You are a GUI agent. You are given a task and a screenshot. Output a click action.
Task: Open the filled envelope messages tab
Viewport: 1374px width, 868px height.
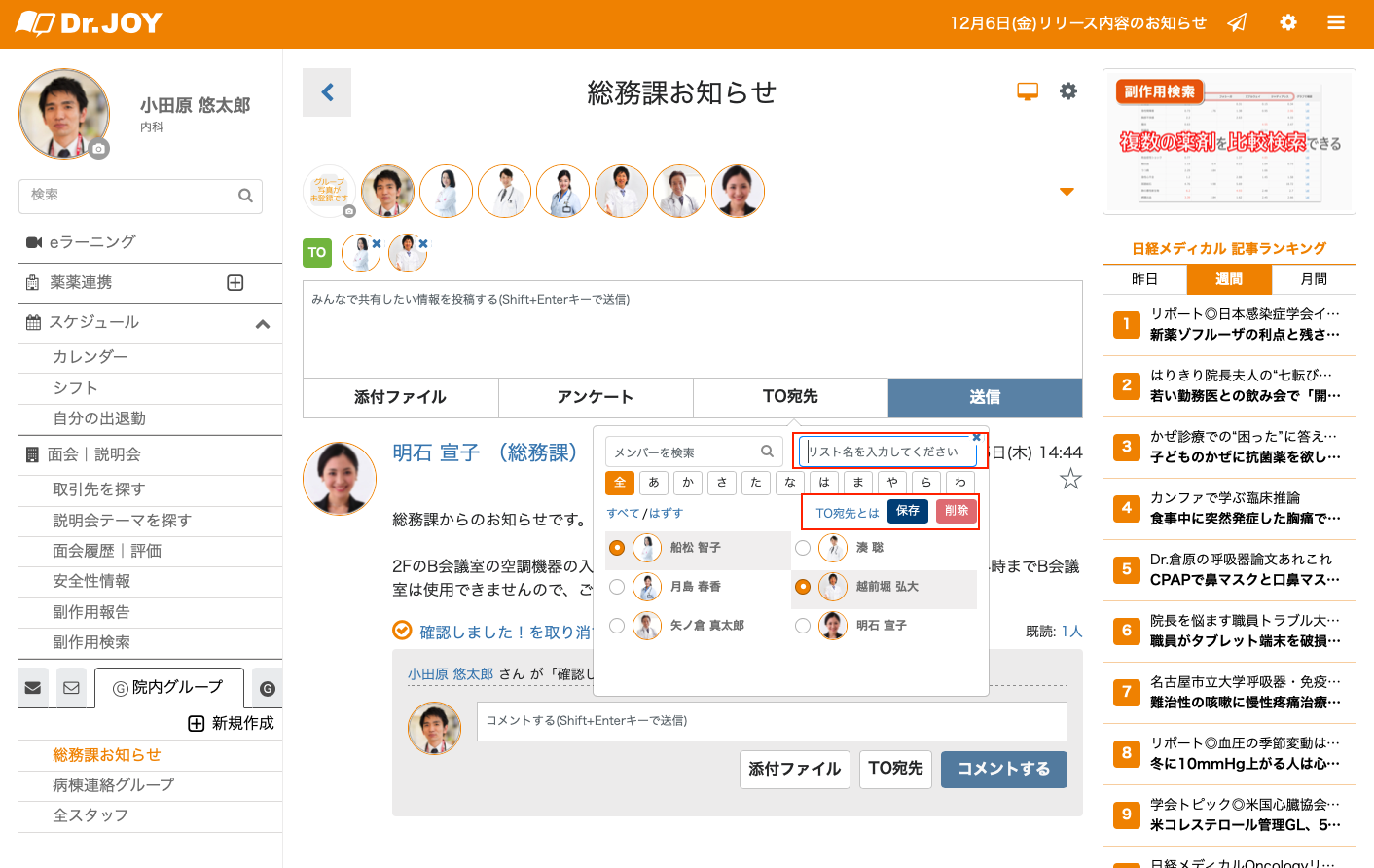[33, 688]
